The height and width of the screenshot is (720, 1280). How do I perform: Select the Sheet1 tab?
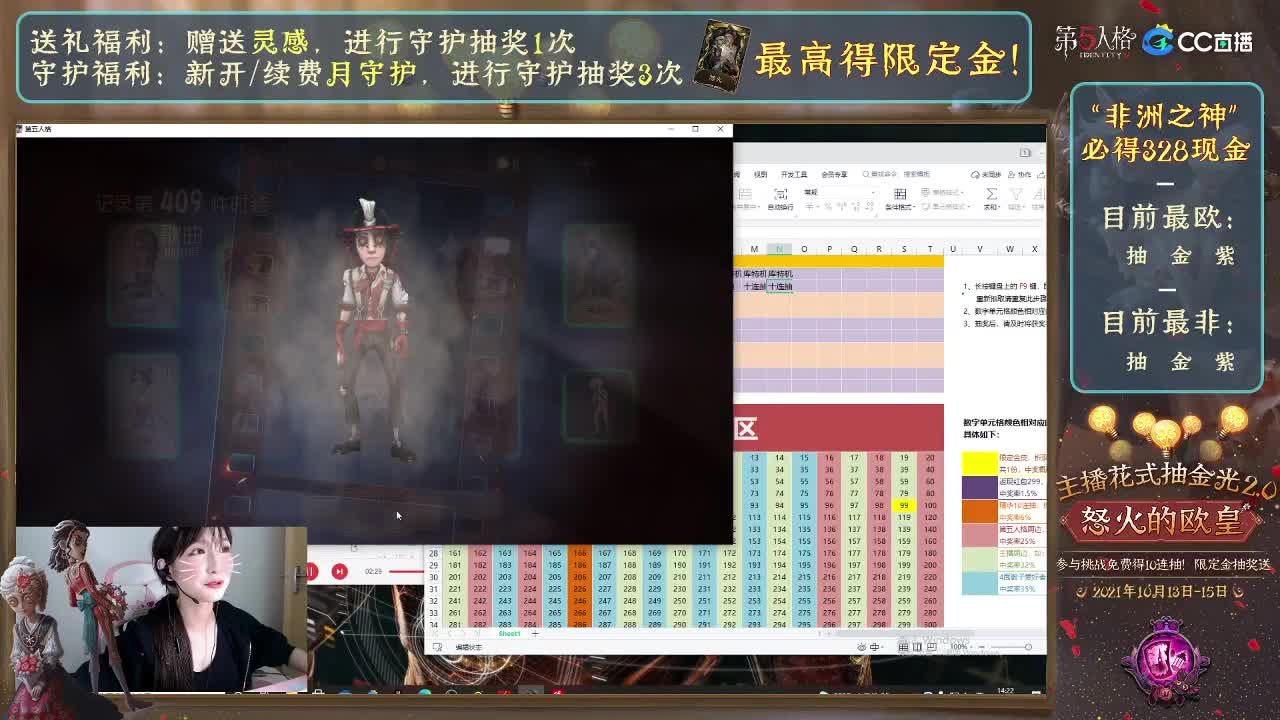tap(509, 633)
